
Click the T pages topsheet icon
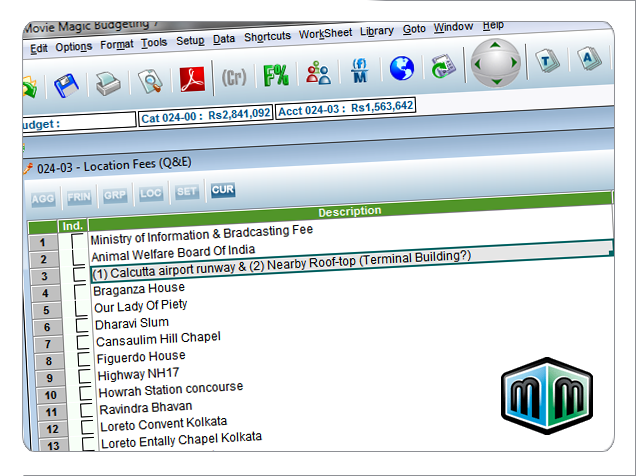pyautogui.click(x=547, y=61)
